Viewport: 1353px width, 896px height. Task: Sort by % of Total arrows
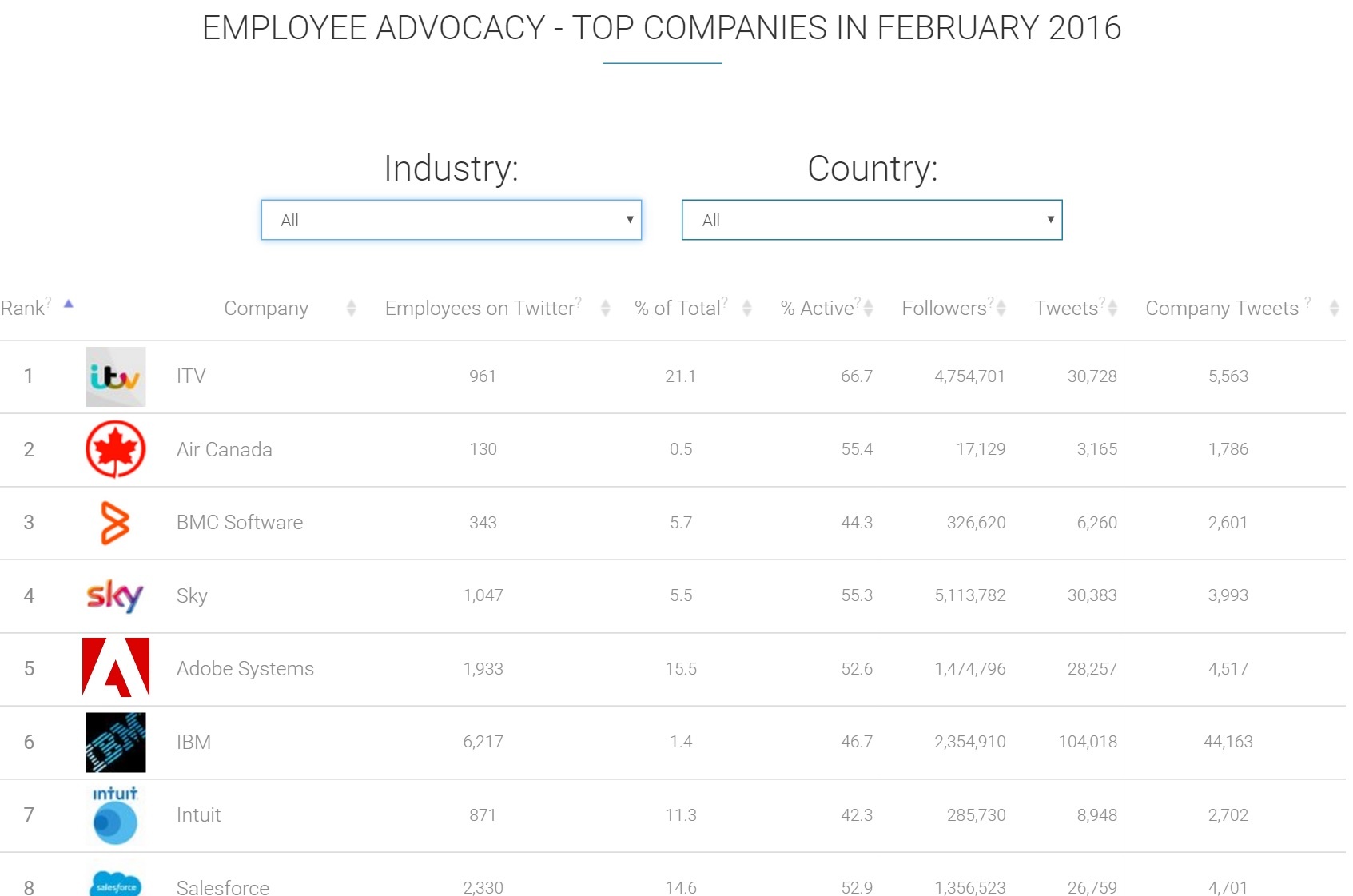746,309
